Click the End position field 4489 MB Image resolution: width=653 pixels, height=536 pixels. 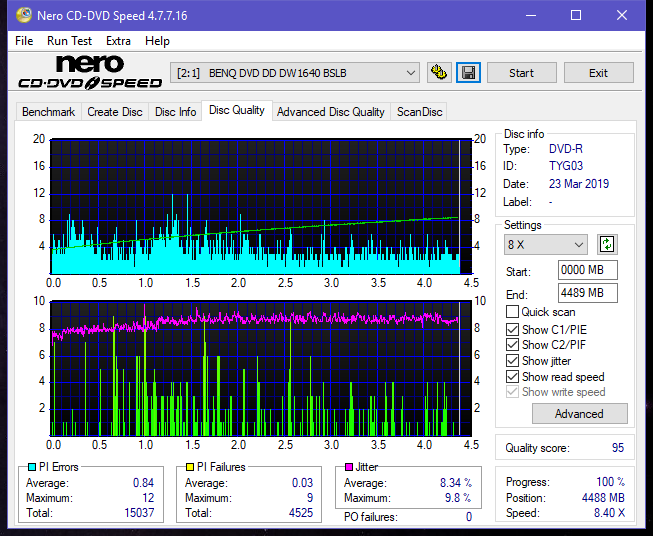pyautogui.click(x=588, y=293)
